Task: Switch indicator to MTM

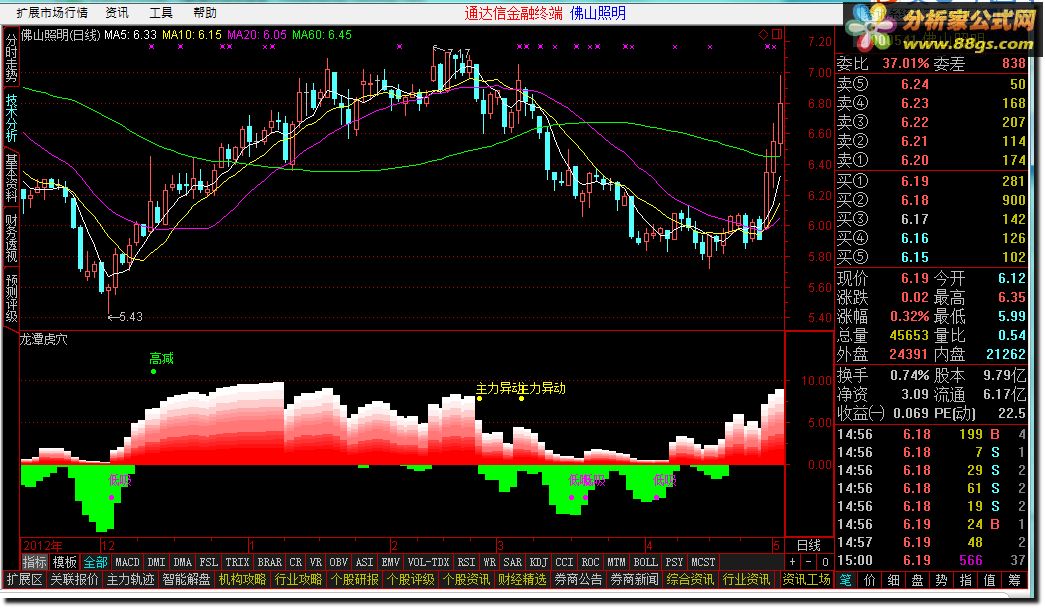Action: 616,562
